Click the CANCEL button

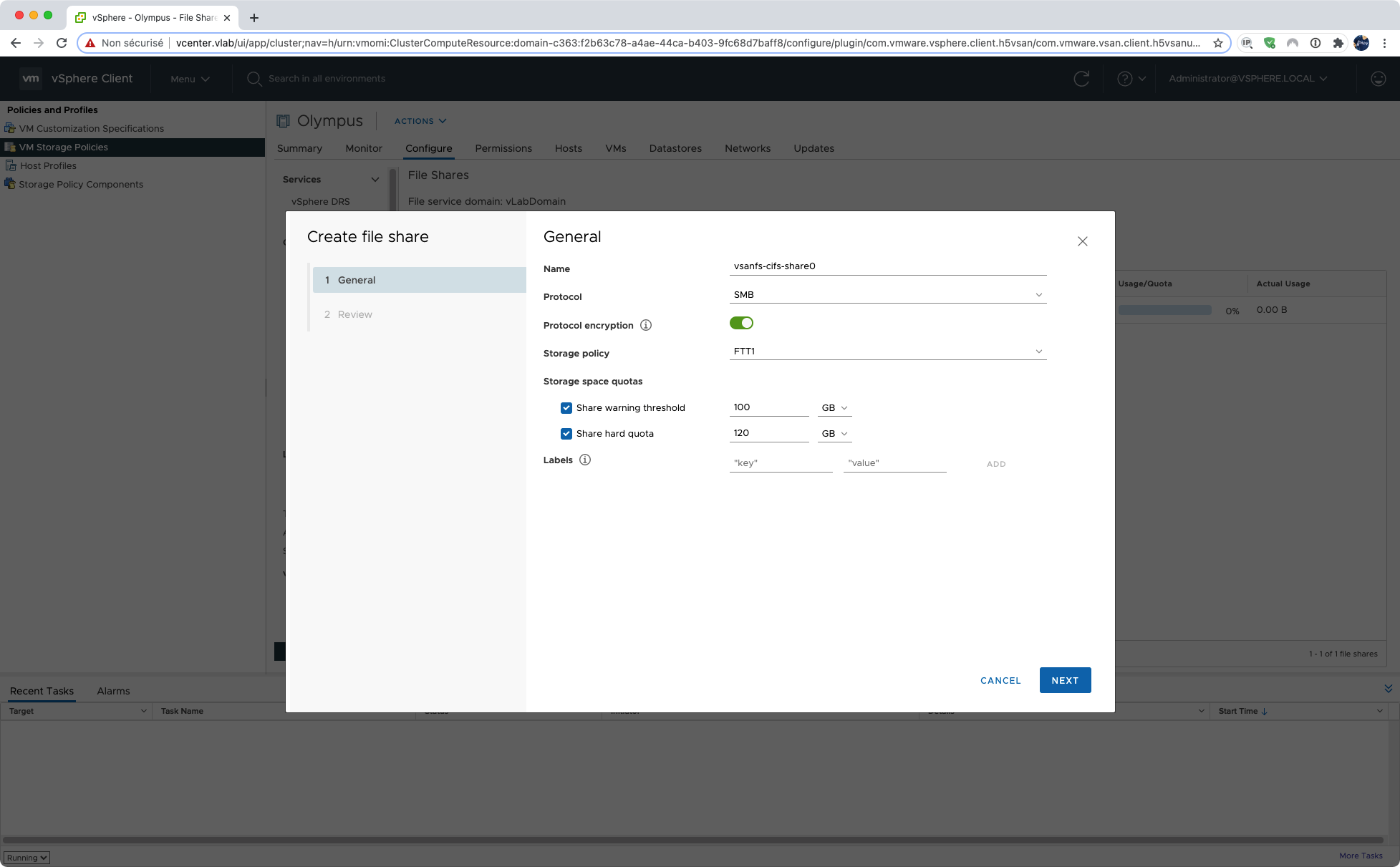pos(1000,680)
